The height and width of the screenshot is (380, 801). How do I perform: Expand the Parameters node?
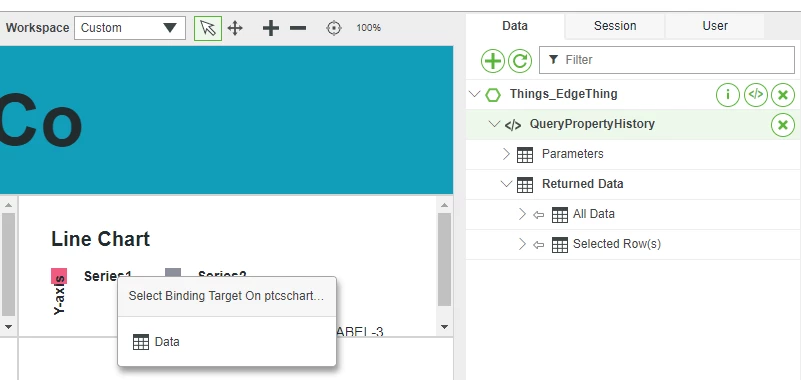[x=506, y=154]
